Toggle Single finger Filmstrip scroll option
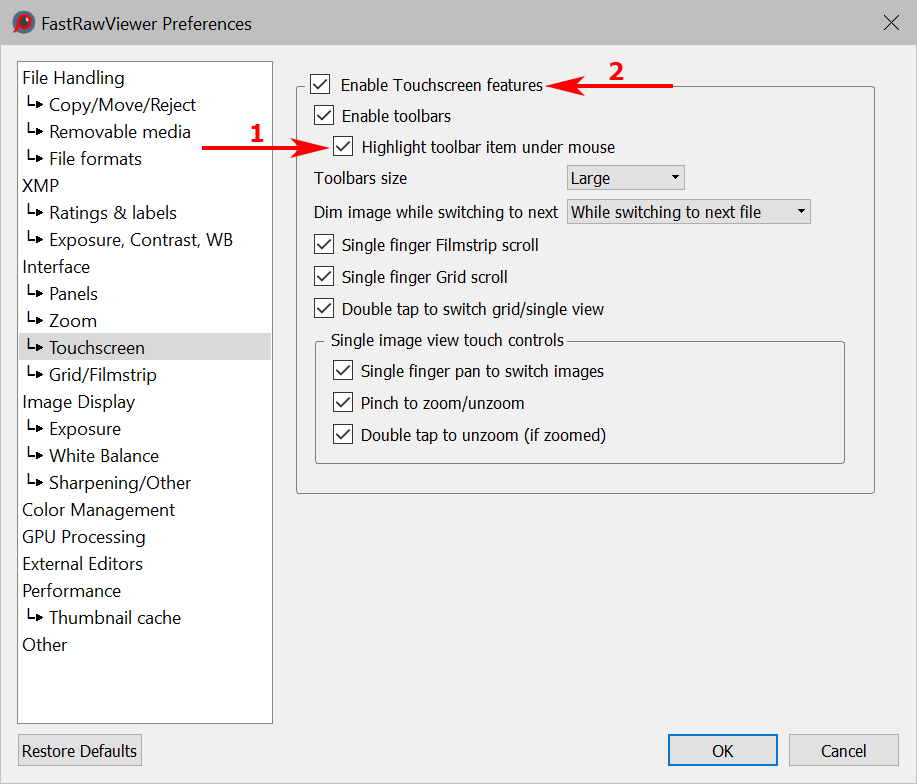 [x=324, y=245]
